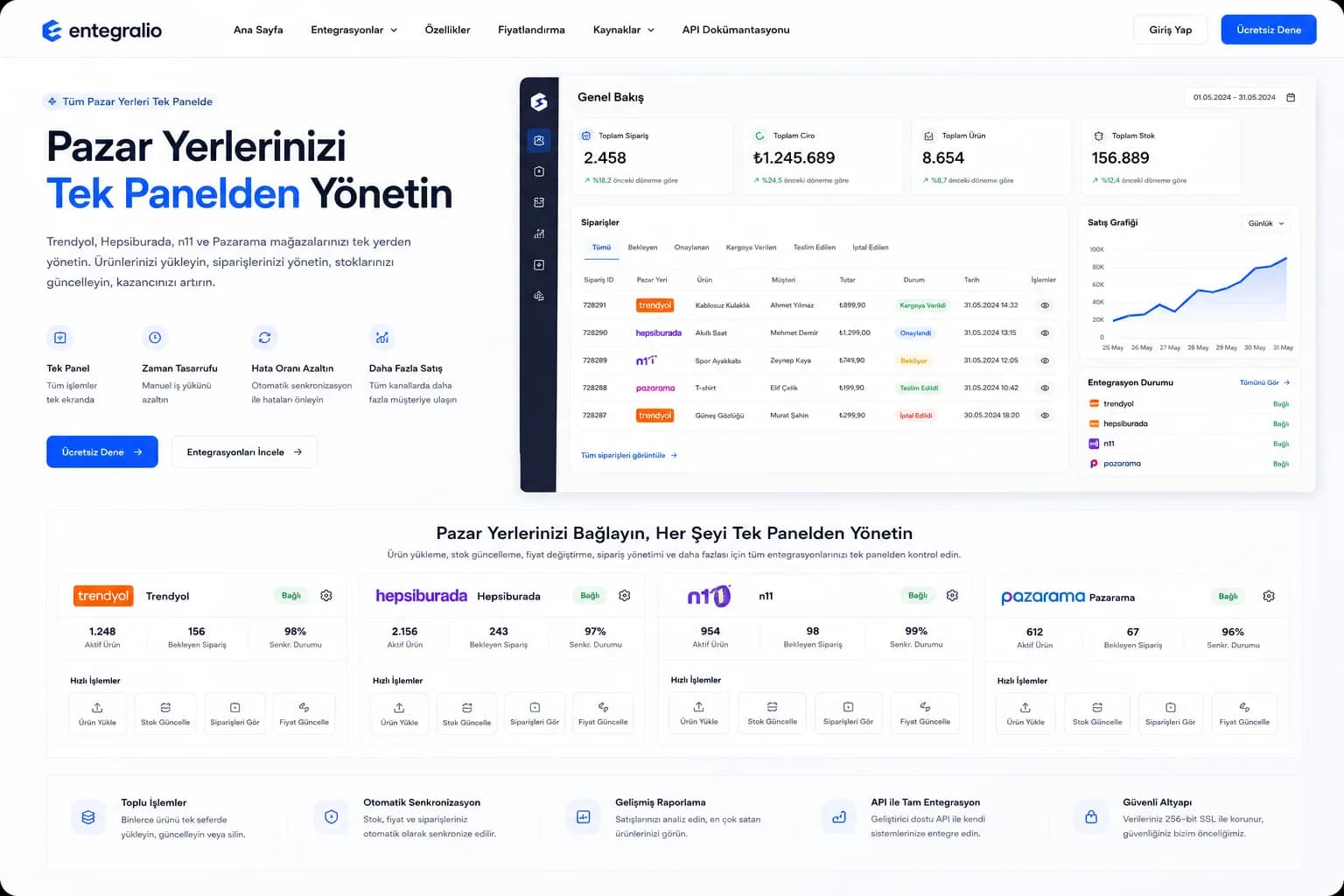Click Trendyol card settings gear
Image resolution: width=1344 pixels, height=896 pixels.
point(326,595)
